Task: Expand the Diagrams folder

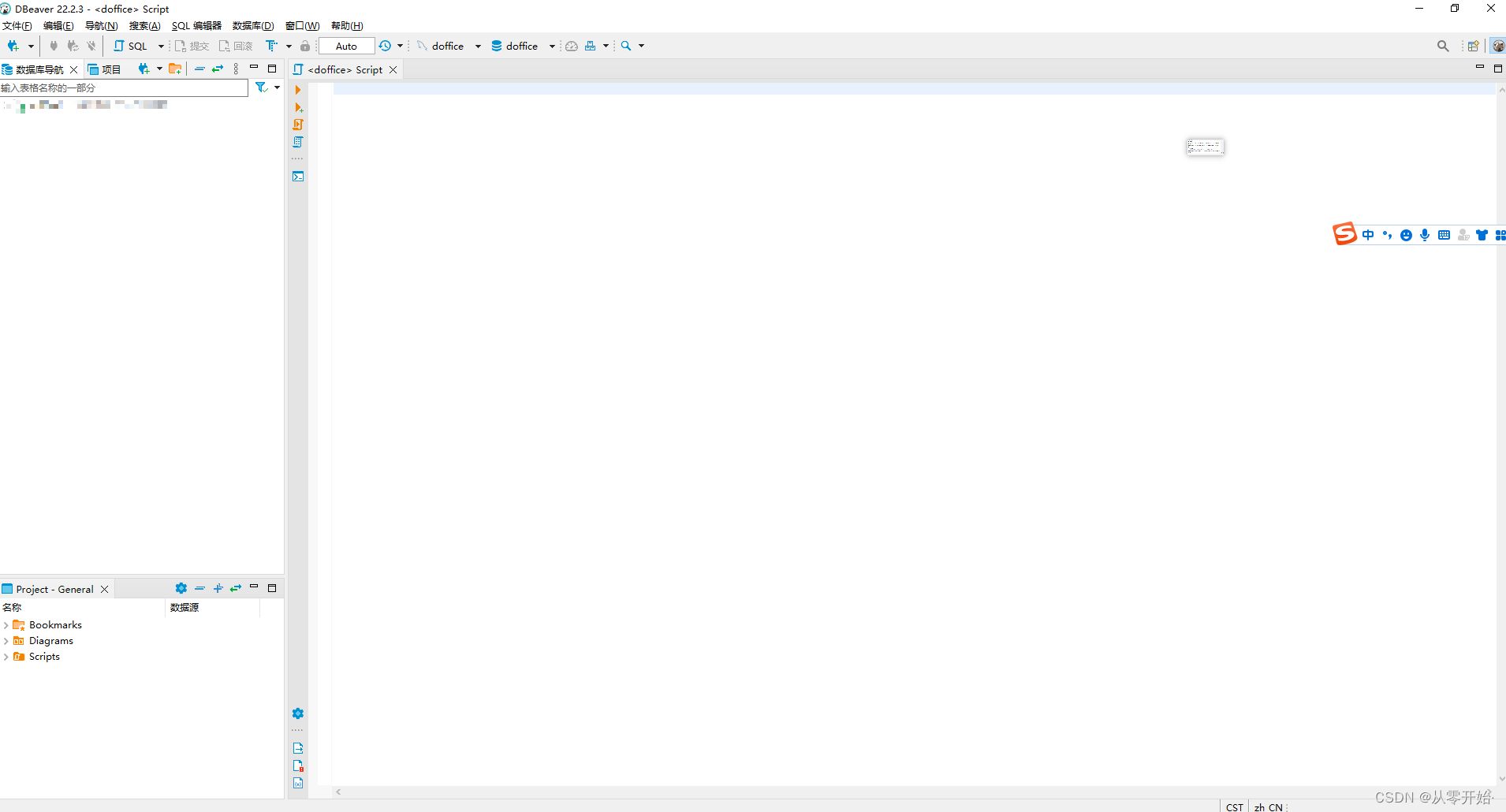Action: pyautogui.click(x=6, y=641)
